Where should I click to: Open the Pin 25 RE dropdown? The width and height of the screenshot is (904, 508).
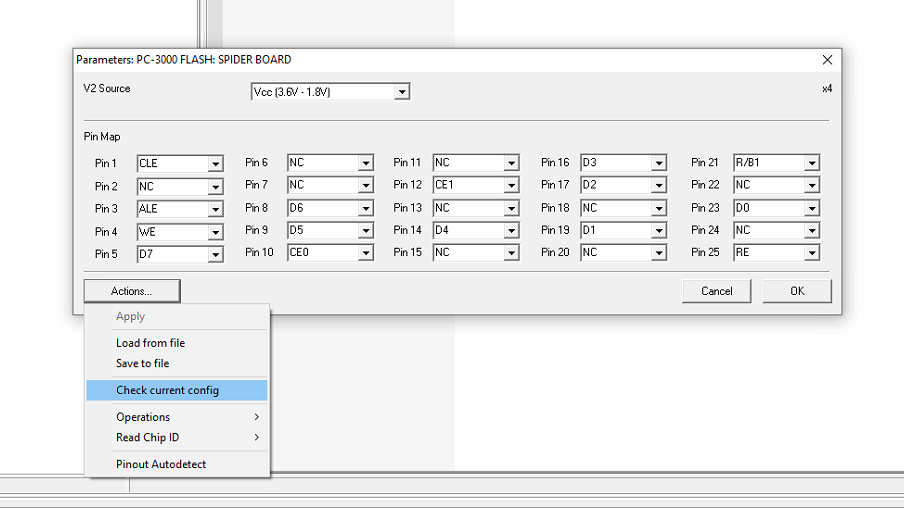point(811,253)
